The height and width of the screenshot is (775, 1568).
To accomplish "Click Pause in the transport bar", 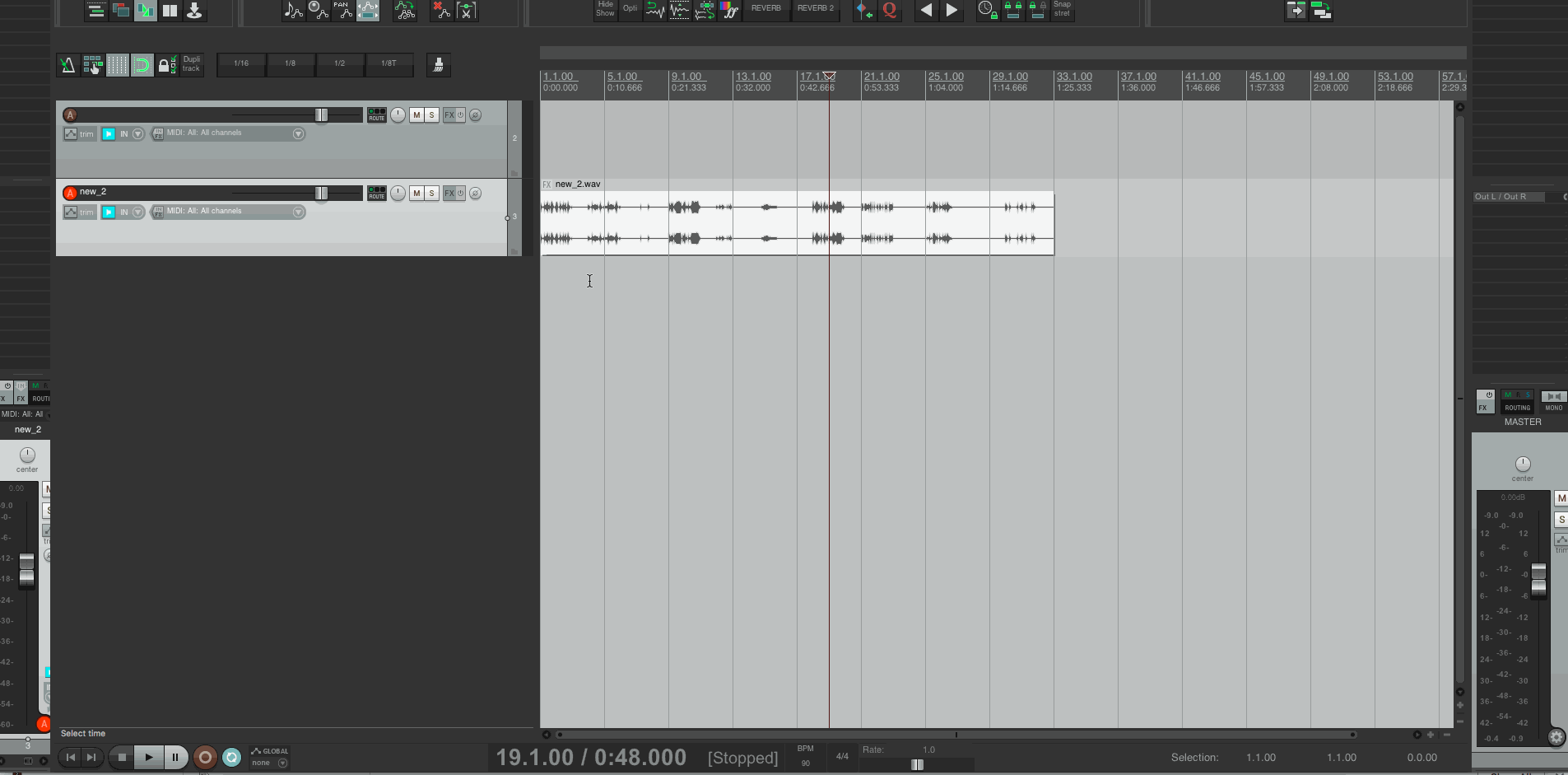I will 175,758.
